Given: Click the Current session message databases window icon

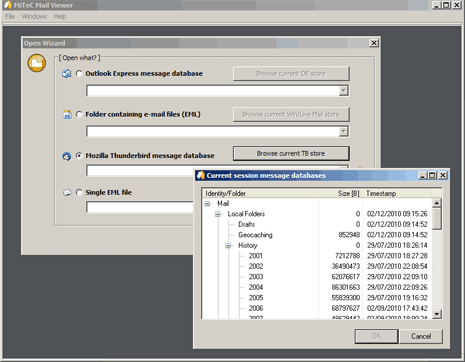Looking at the screenshot, I should pyautogui.click(x=201, y=175).
